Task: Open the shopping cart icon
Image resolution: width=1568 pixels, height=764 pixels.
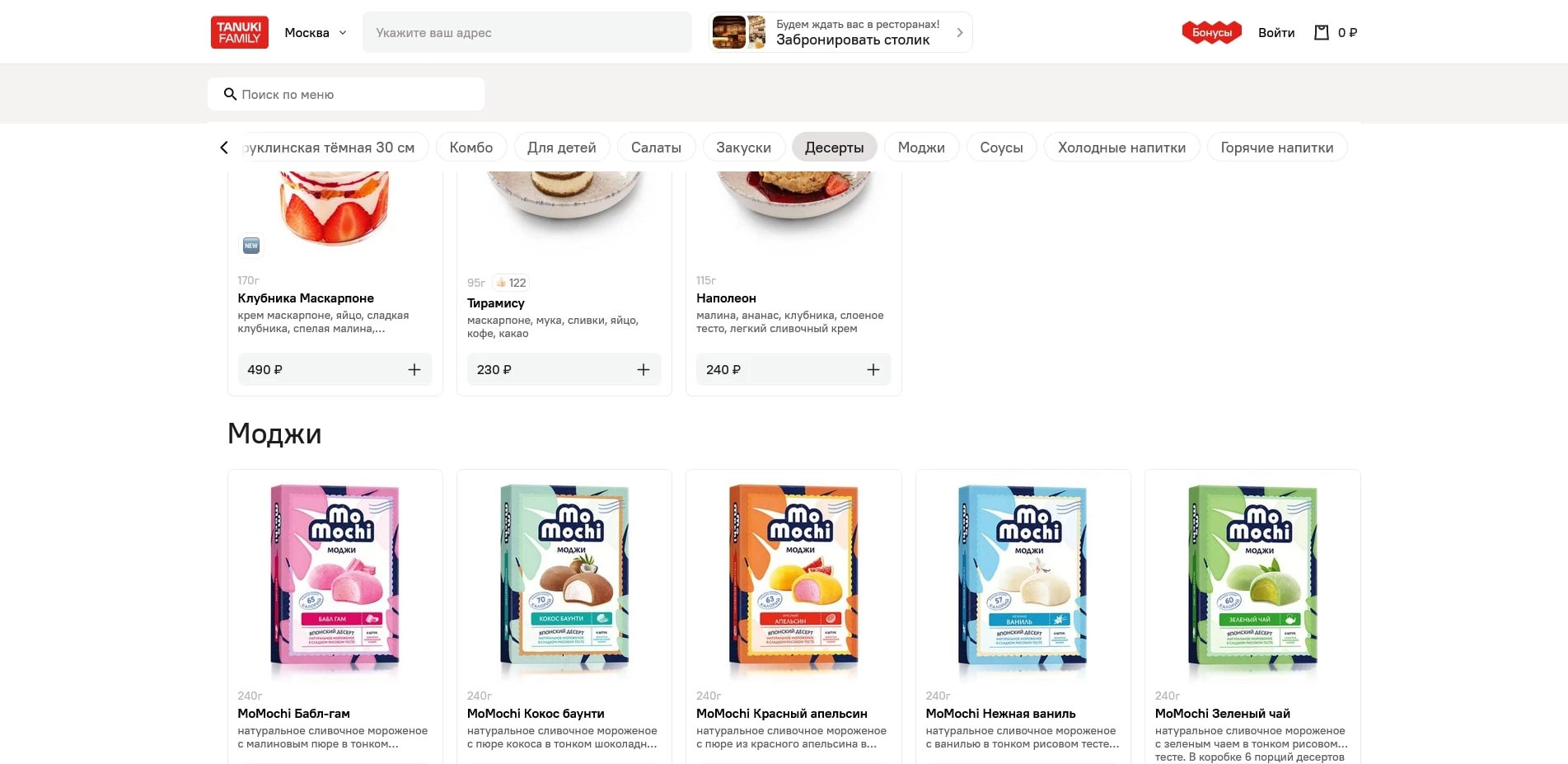Action: point(1322,33)
